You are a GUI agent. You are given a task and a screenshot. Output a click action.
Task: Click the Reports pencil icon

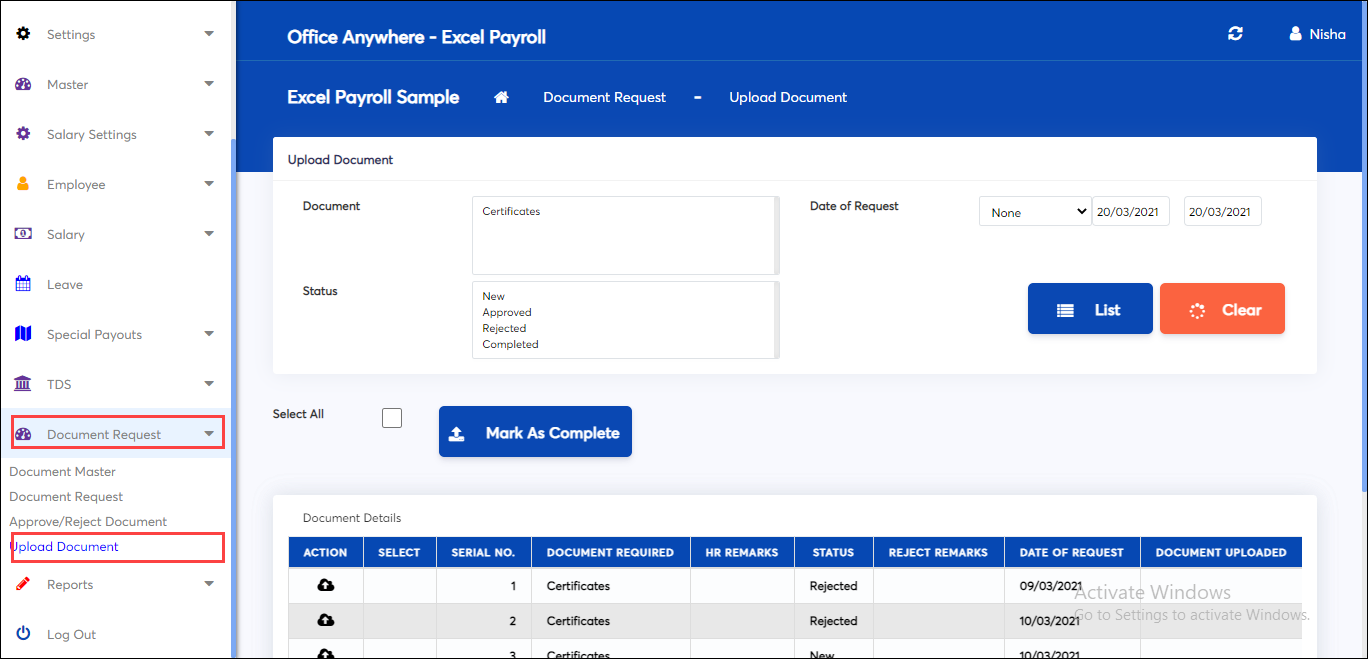(23, 584)
